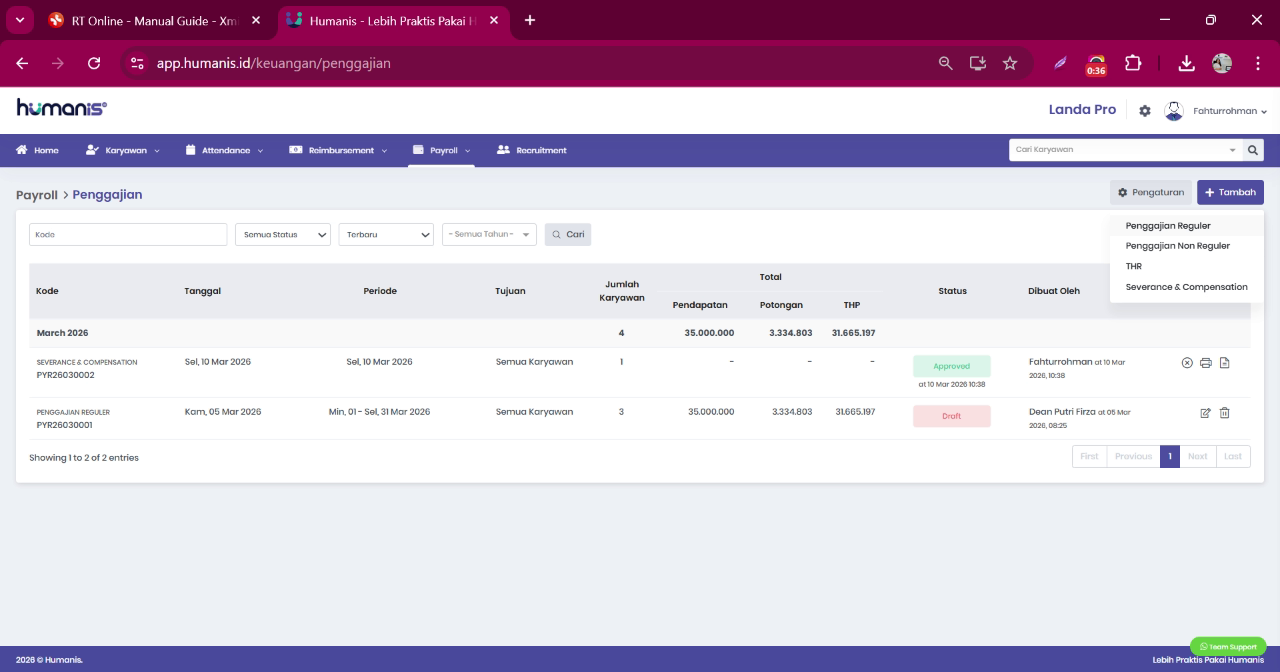Viewport: 1280px width, 672px height.
Task: Click the settings gear next to Landa Pro
Action: point(1145,111)
